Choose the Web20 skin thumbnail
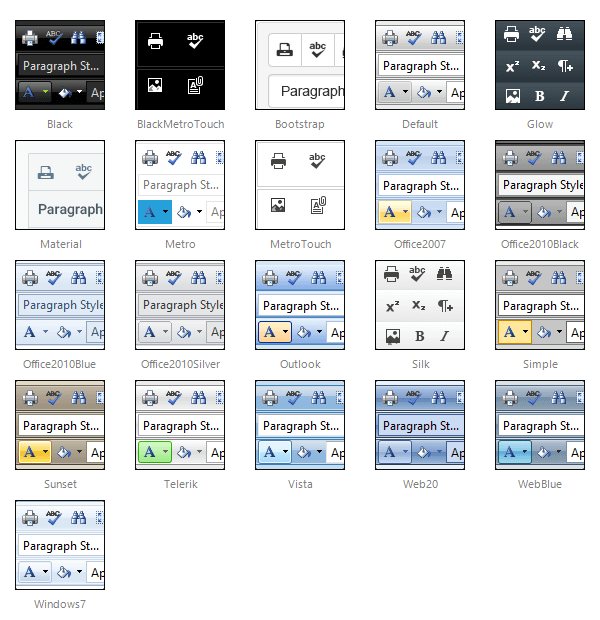 [x=420, y=425]
